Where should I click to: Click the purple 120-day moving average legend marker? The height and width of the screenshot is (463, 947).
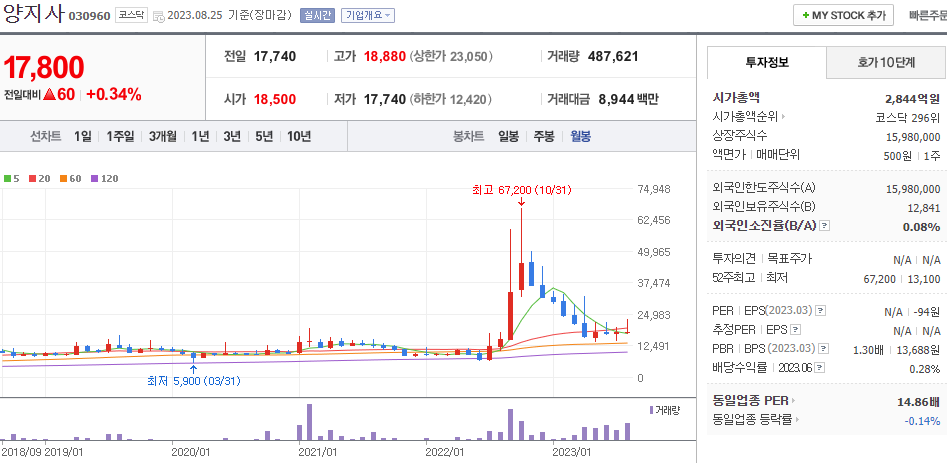click(x=94, y=179)
